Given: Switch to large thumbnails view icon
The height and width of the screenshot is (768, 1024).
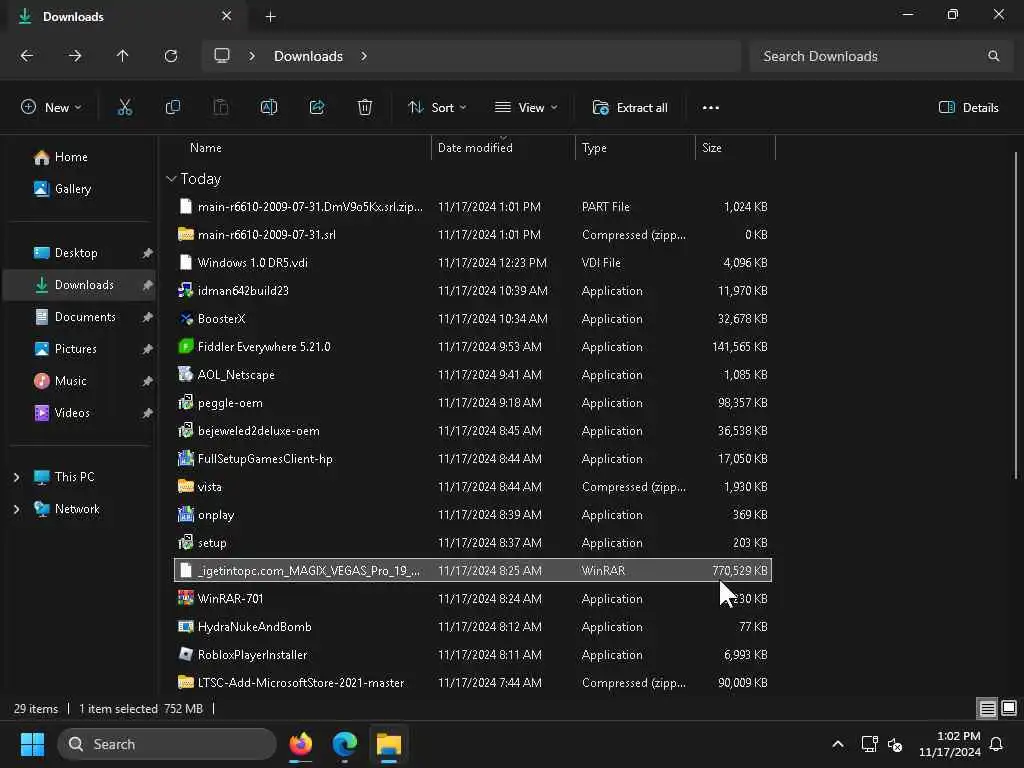Looking at the screenshot, I should (1009, 708).
